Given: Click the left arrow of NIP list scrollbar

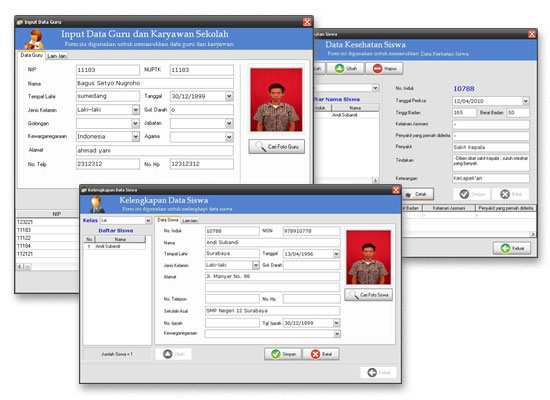Looking at the screenshot, I should [x=20, y=267].
